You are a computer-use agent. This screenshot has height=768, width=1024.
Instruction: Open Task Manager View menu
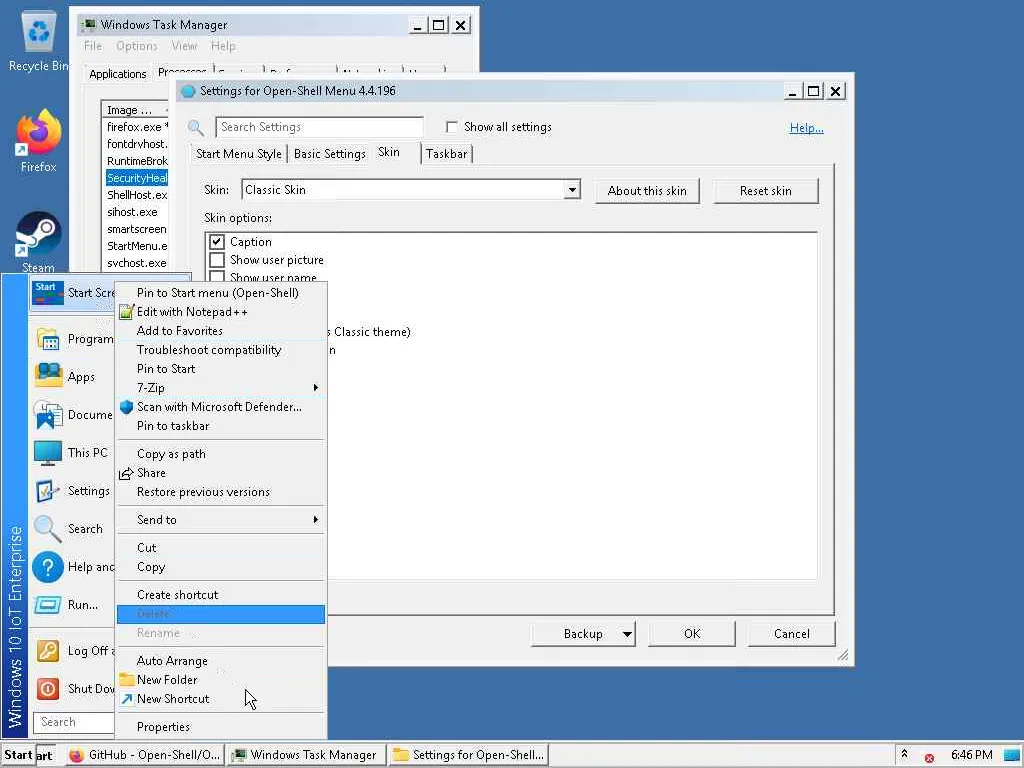coord(184,46)
